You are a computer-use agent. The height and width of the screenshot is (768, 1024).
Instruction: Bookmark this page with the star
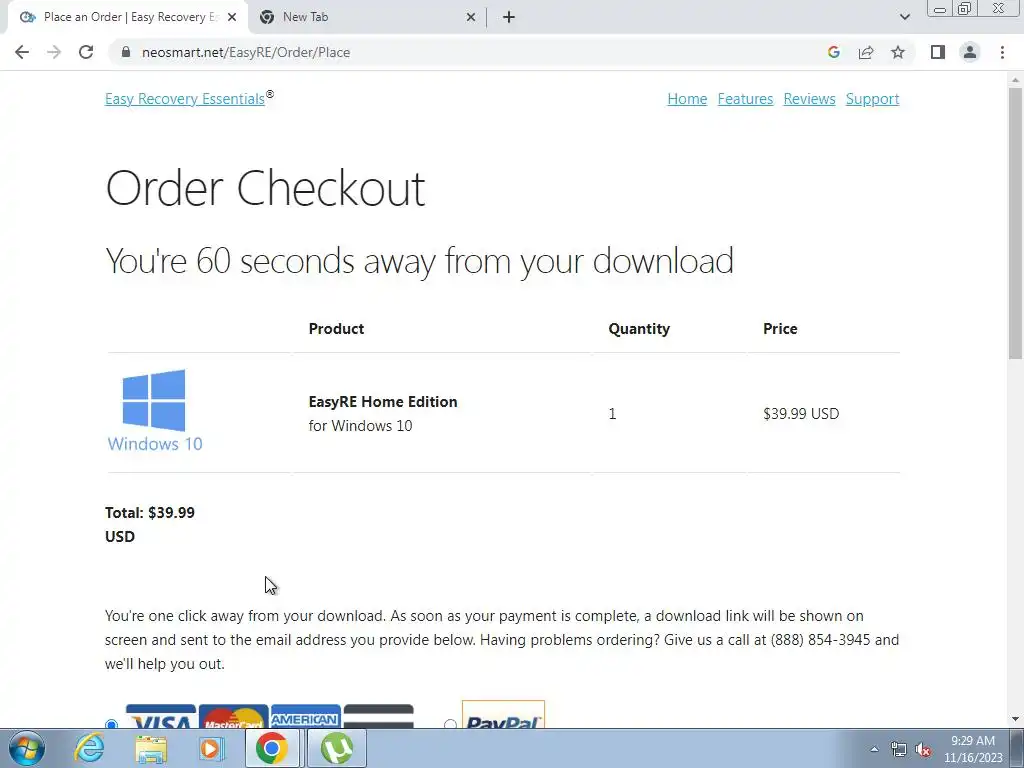898,52
